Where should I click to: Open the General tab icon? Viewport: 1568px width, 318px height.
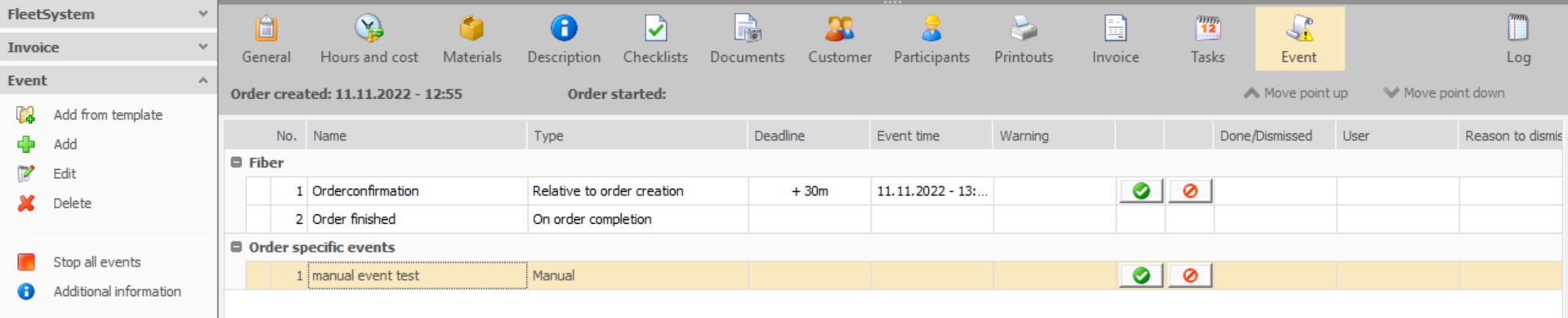pyautogui.click(x=266, y=29)
